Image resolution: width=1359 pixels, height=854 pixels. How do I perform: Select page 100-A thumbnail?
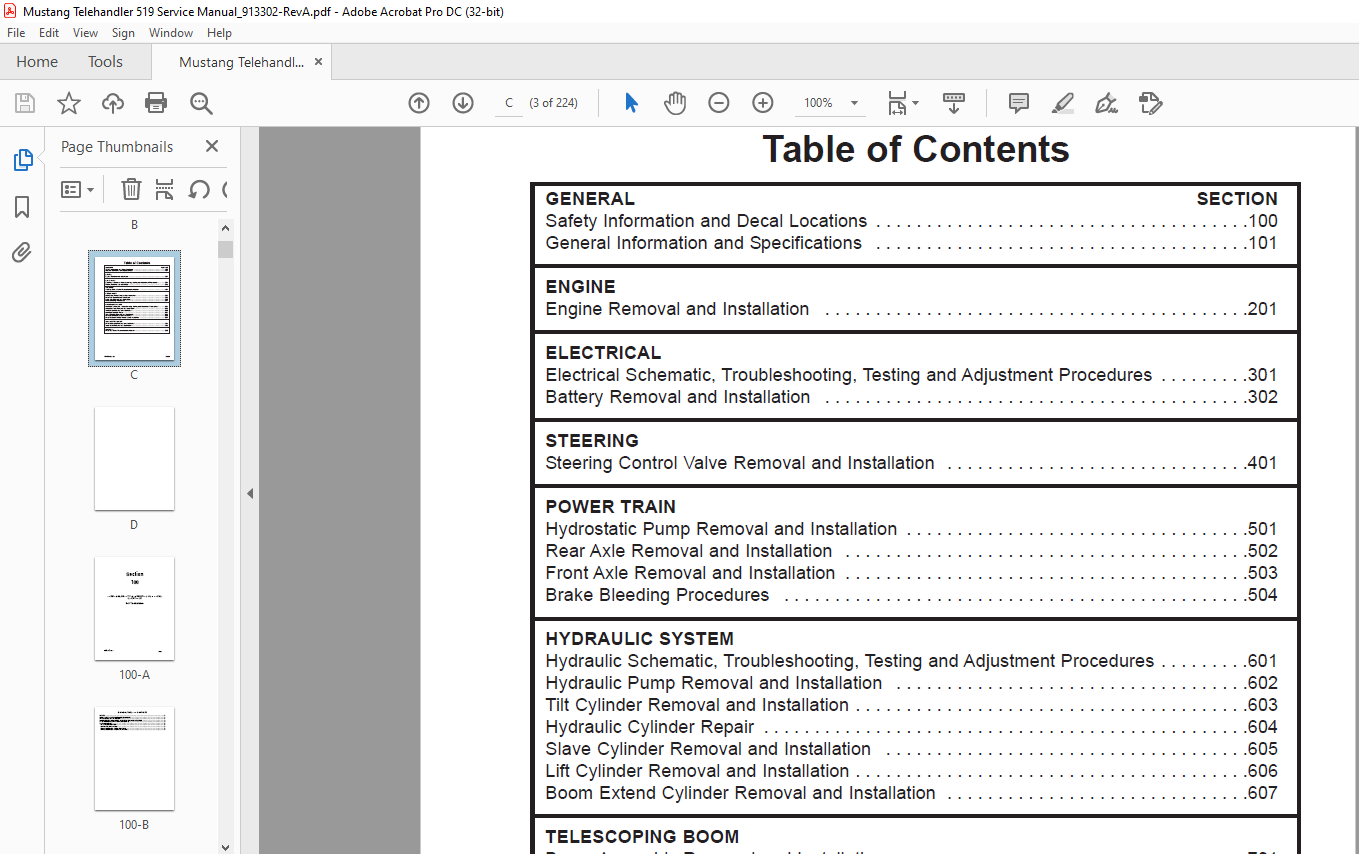pos(134,608)
